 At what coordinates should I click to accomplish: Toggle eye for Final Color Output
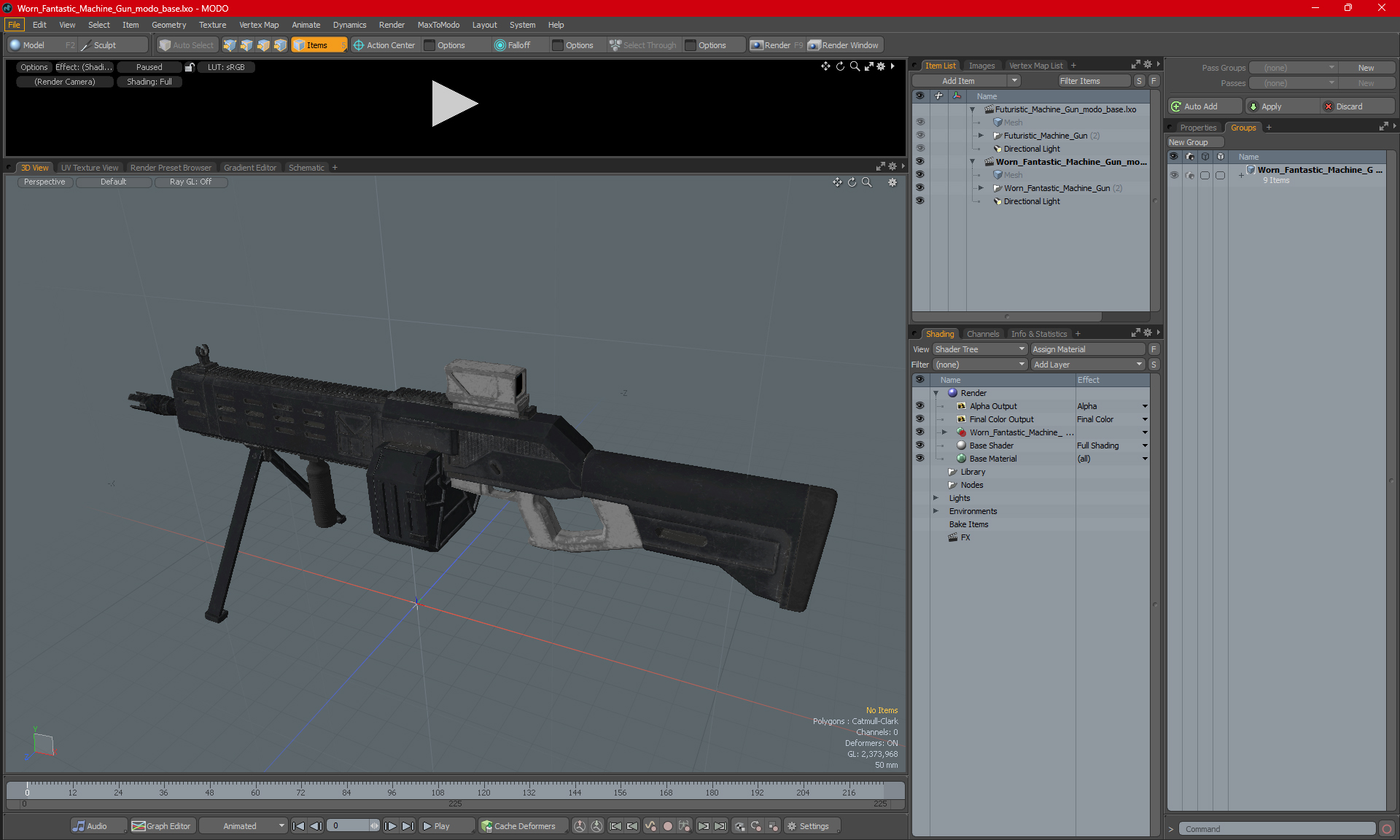tap(919, 419)
